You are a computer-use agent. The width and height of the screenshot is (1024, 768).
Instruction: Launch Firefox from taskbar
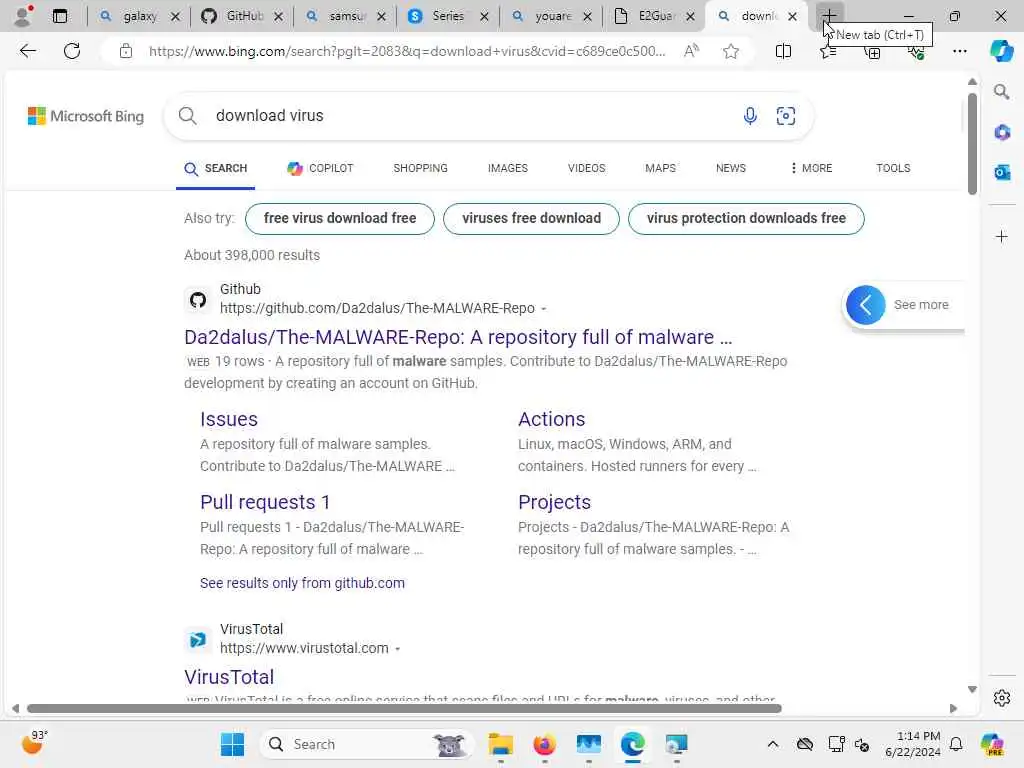544,744
